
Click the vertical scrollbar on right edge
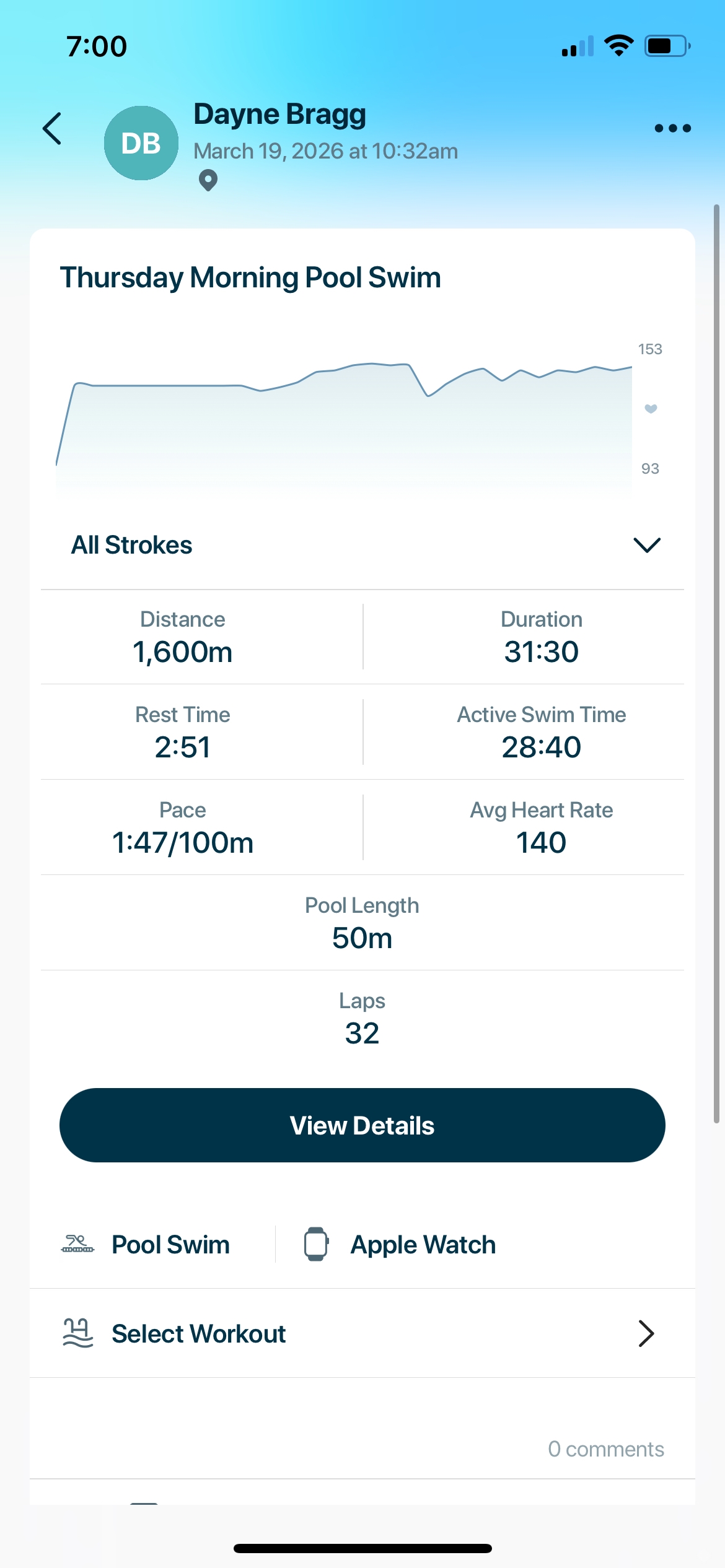tap(716, 663)
